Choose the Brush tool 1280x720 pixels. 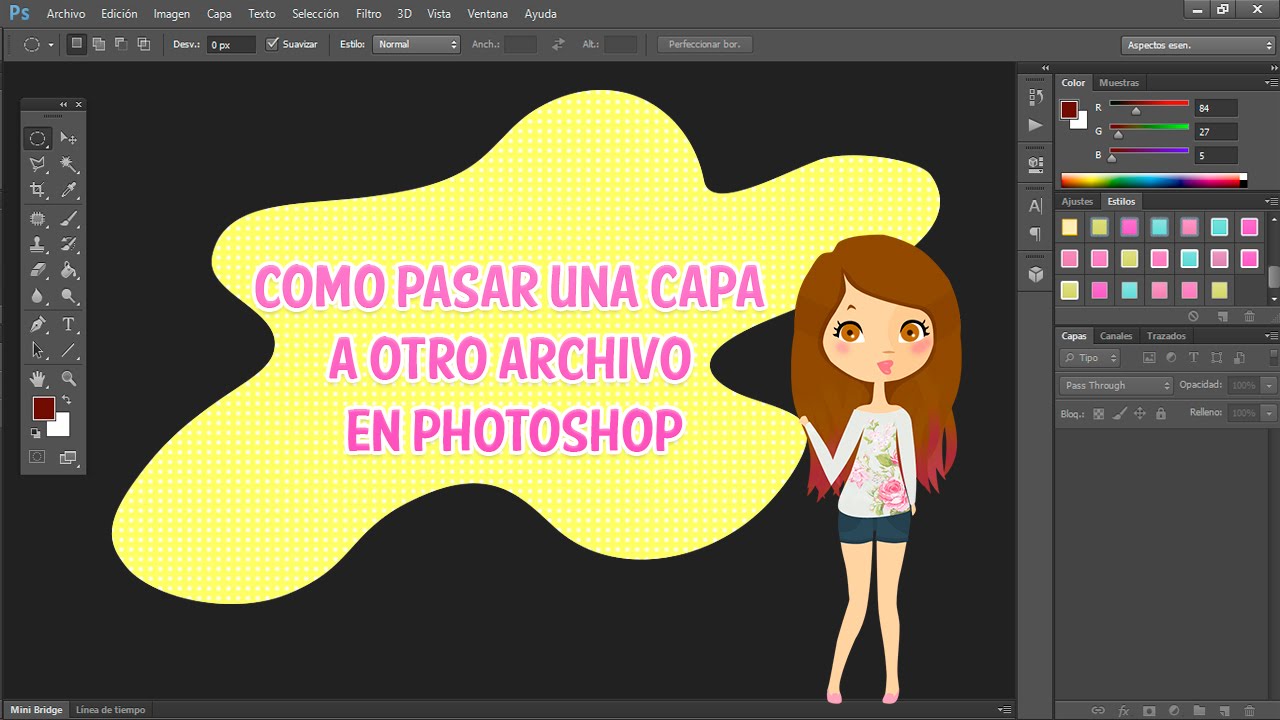click(x=69, y=218)
